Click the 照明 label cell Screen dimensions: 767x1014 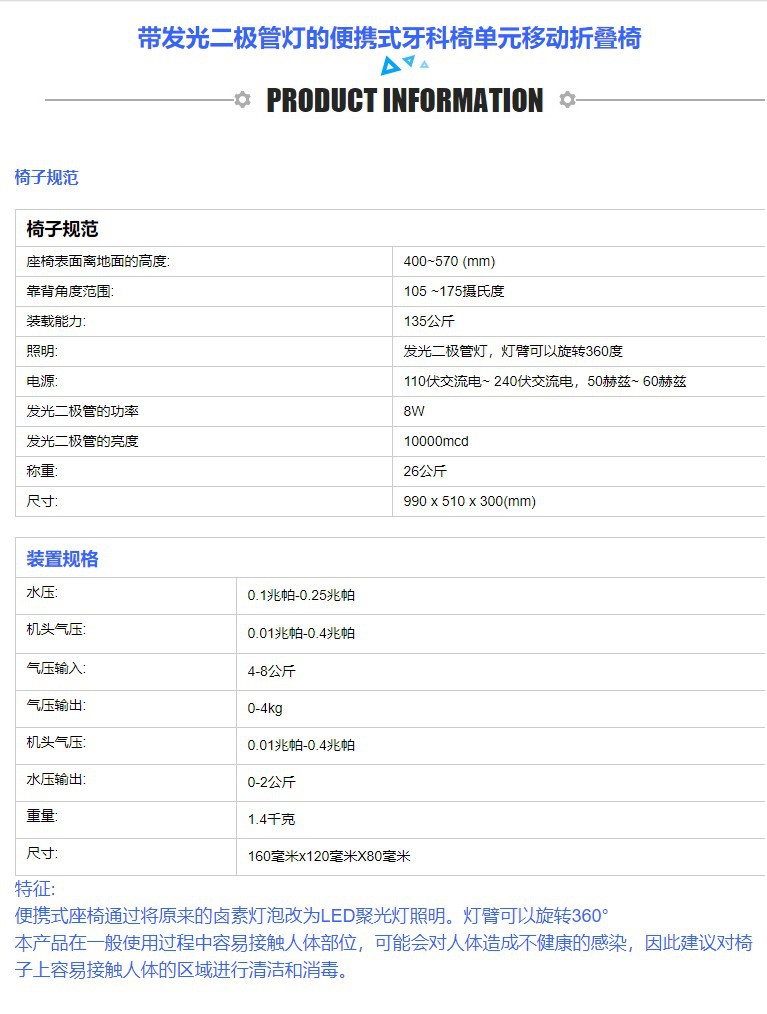pos(204,351)
